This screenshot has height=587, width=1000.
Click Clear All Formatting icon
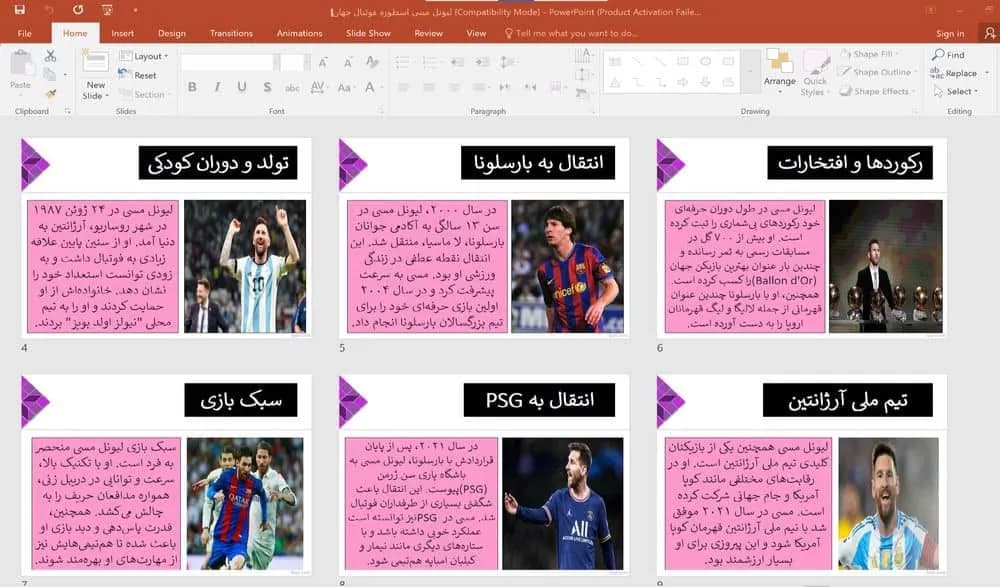[372, 62]
